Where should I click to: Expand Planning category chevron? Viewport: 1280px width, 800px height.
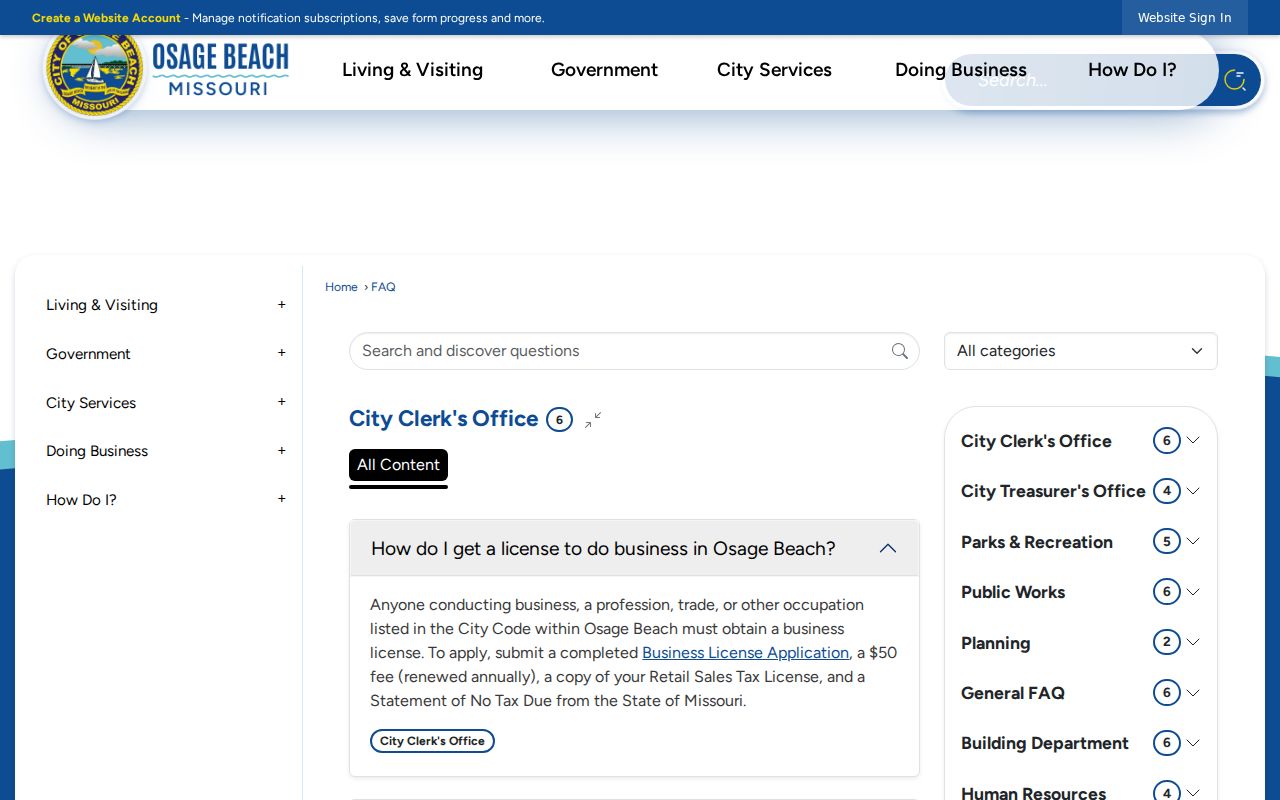pos(1193,642)
